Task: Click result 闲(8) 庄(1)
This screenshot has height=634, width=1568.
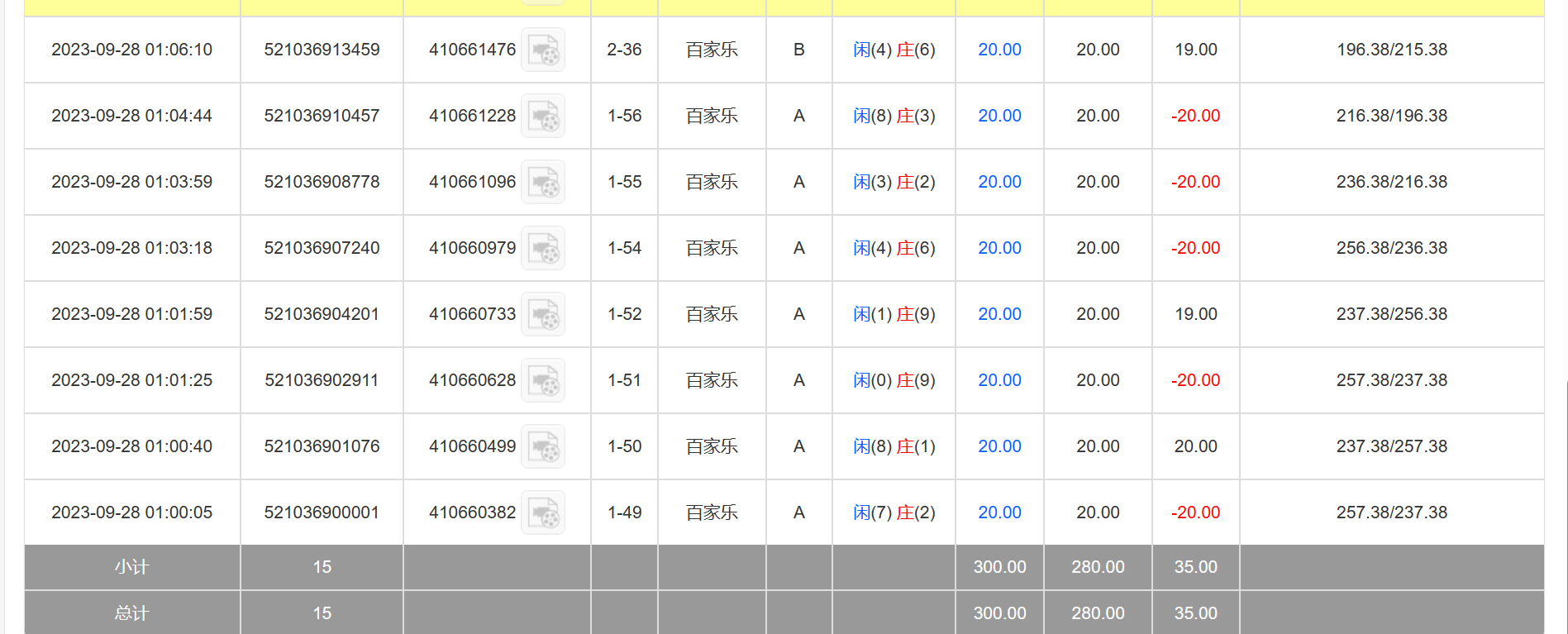Action: coord(894,446)
